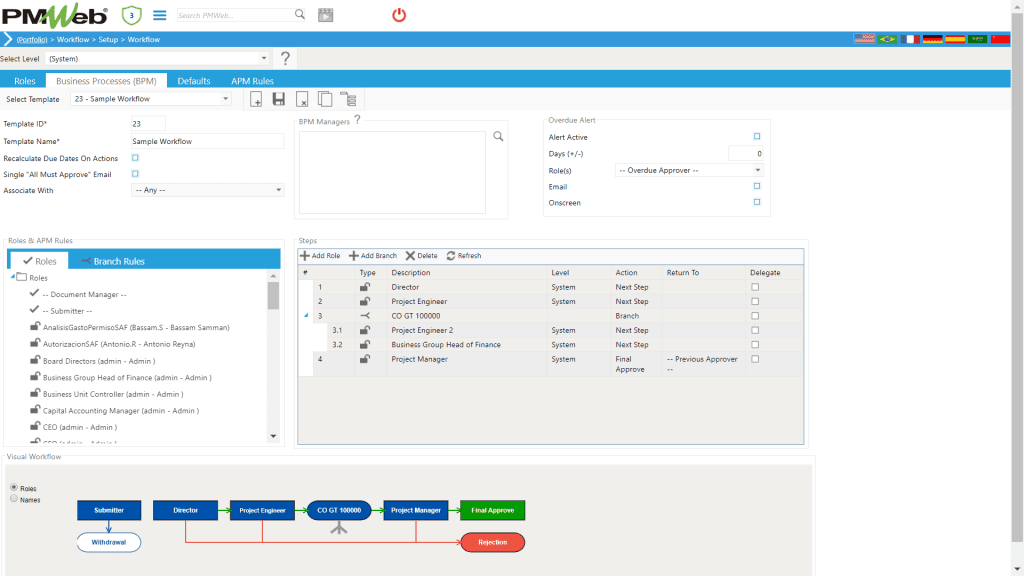Click the Add Role button
The width and height of the screenshot is (1024, 576).
click(x=320, y=255)
